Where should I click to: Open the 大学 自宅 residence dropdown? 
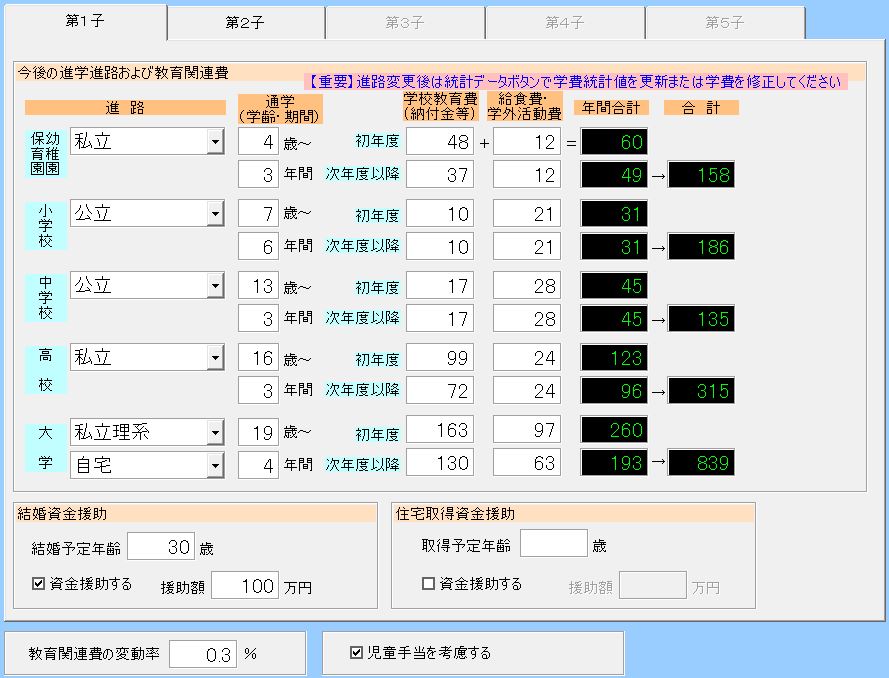(214, 464)
